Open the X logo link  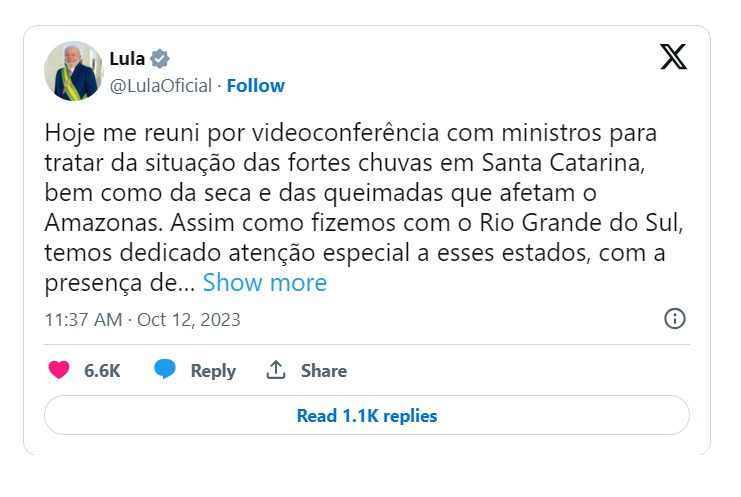point(674,57)
